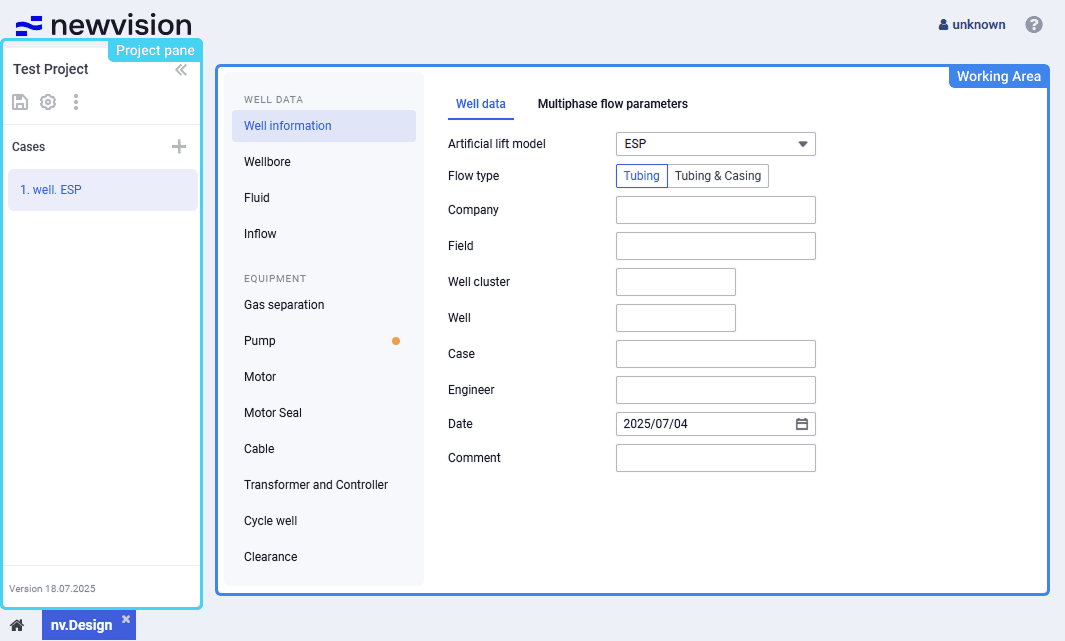Open the calendar picker in Date field
The width and height of the screenshot is (1065, 641).
point(801,424)
